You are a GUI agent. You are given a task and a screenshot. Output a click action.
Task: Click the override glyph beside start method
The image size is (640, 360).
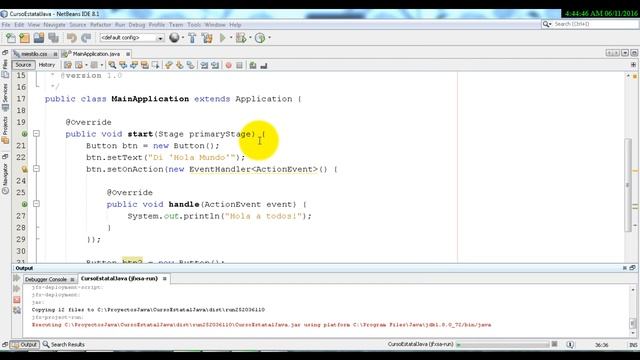[x=24, y=134]
